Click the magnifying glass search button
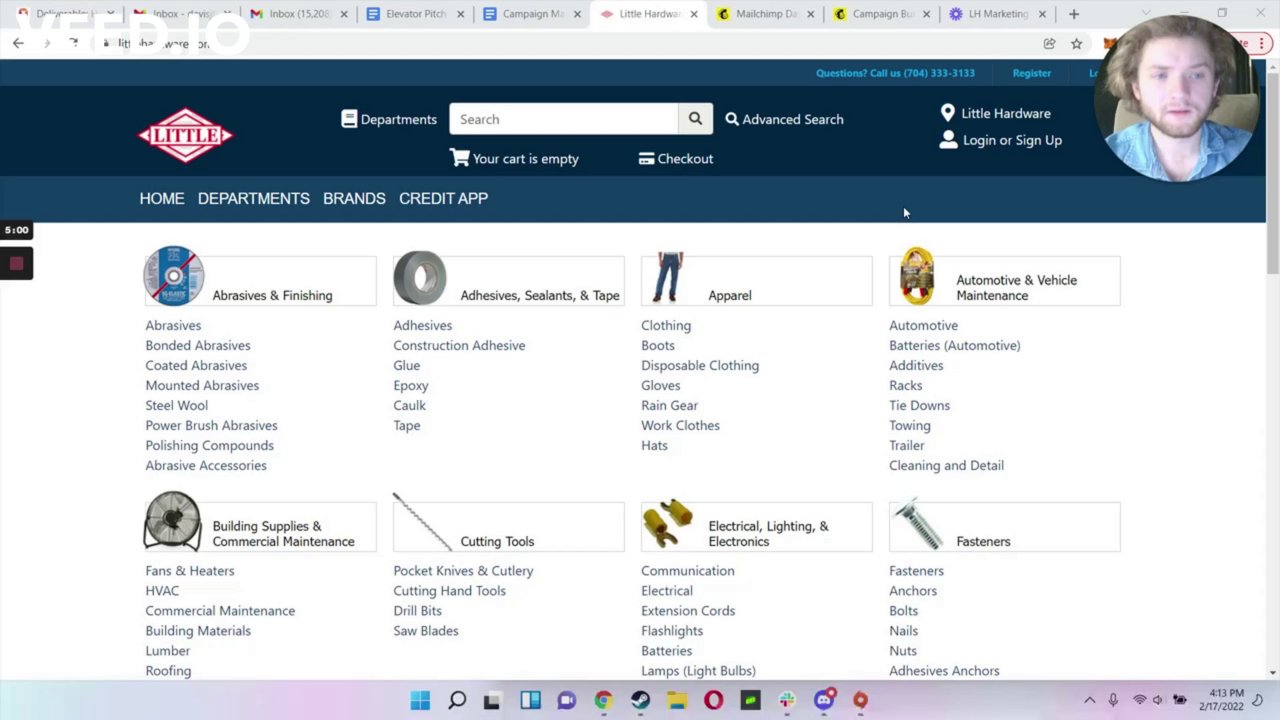1280x720 pixels. point(695,119)
